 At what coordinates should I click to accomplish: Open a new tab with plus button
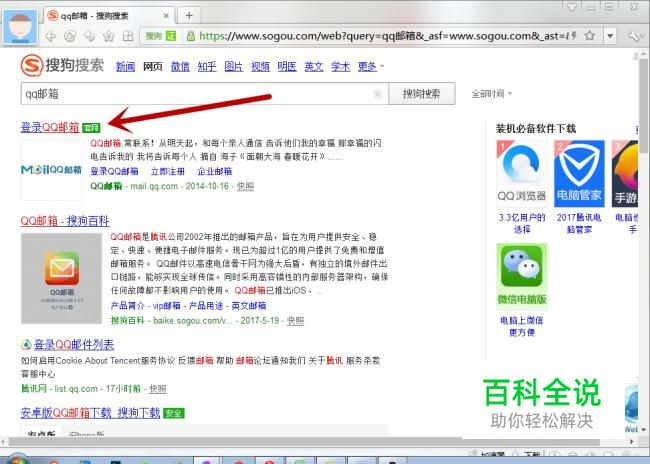(x=189, y=16)
